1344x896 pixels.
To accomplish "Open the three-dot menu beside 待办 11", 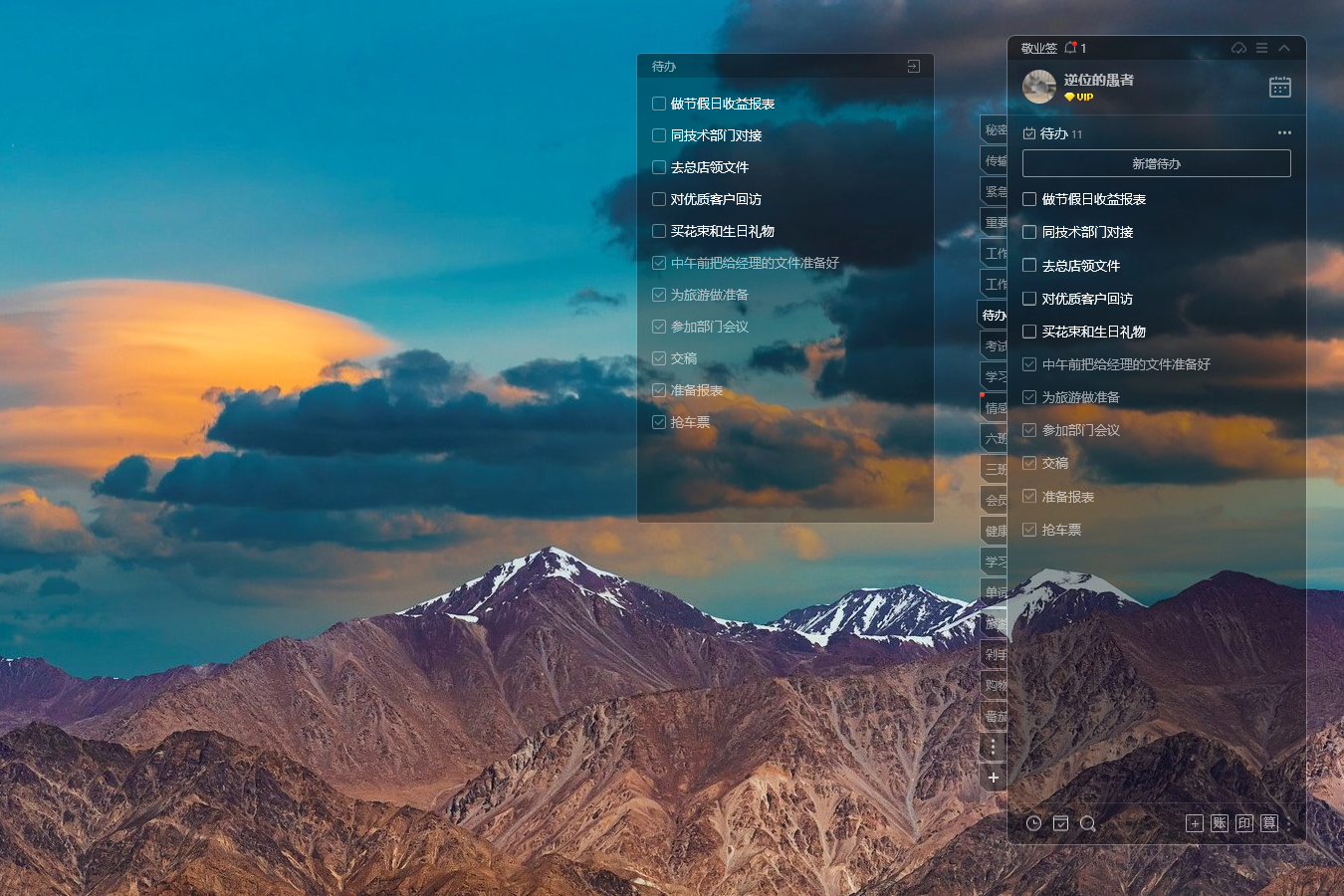I will point(1284,132).
